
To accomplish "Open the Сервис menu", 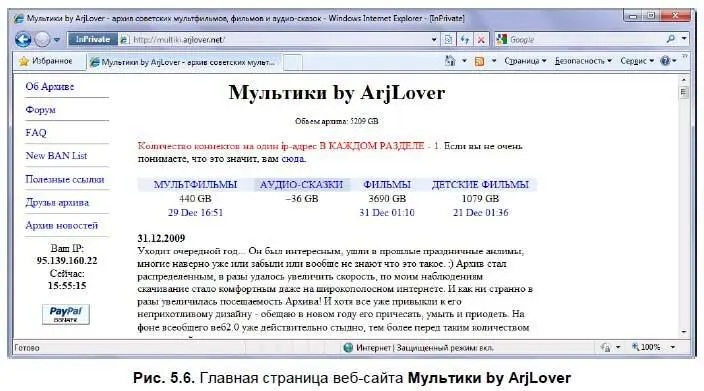I will click(x=637, y=61).
